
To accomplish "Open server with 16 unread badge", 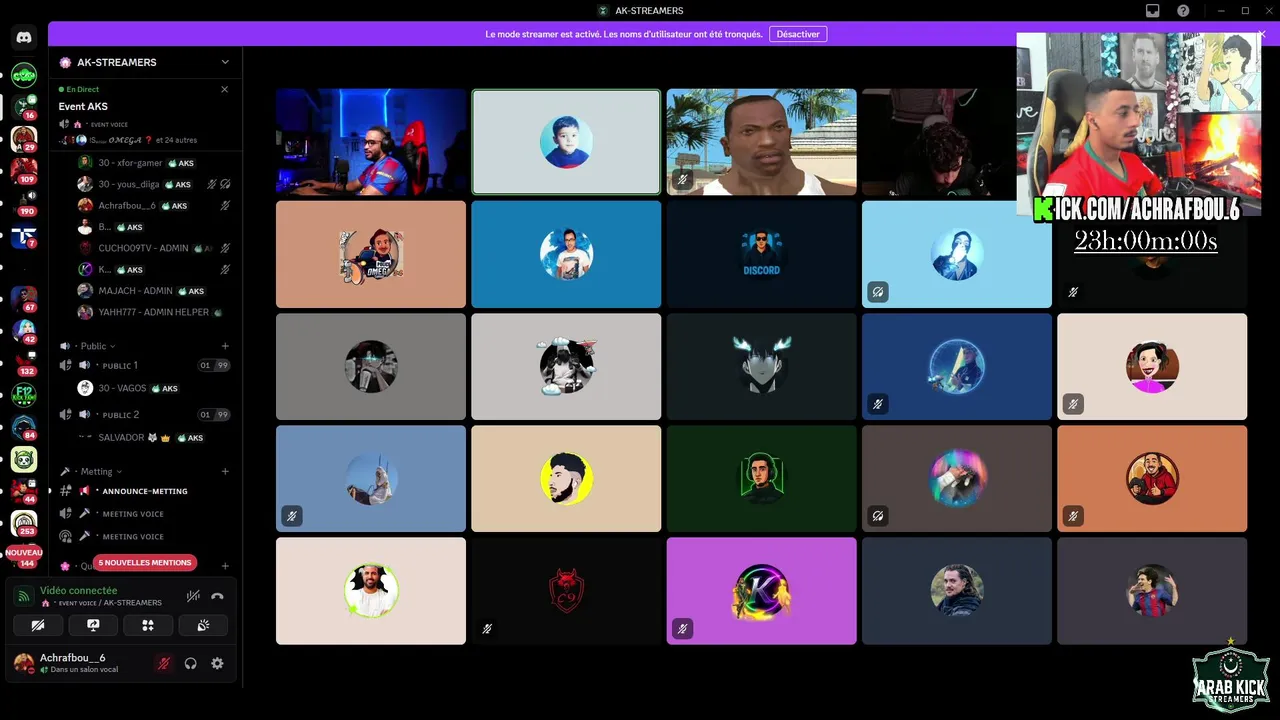I will (x=24, y=106).
